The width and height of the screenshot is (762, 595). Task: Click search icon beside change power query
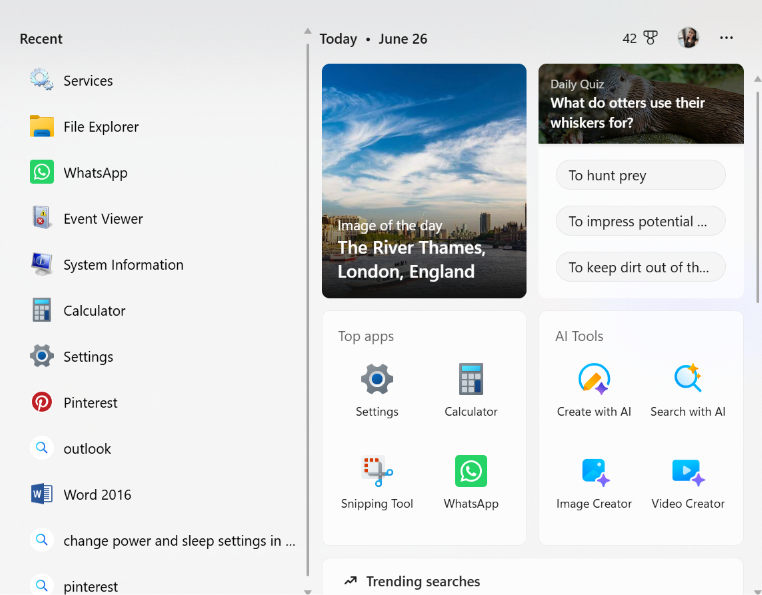click(41, 540)
